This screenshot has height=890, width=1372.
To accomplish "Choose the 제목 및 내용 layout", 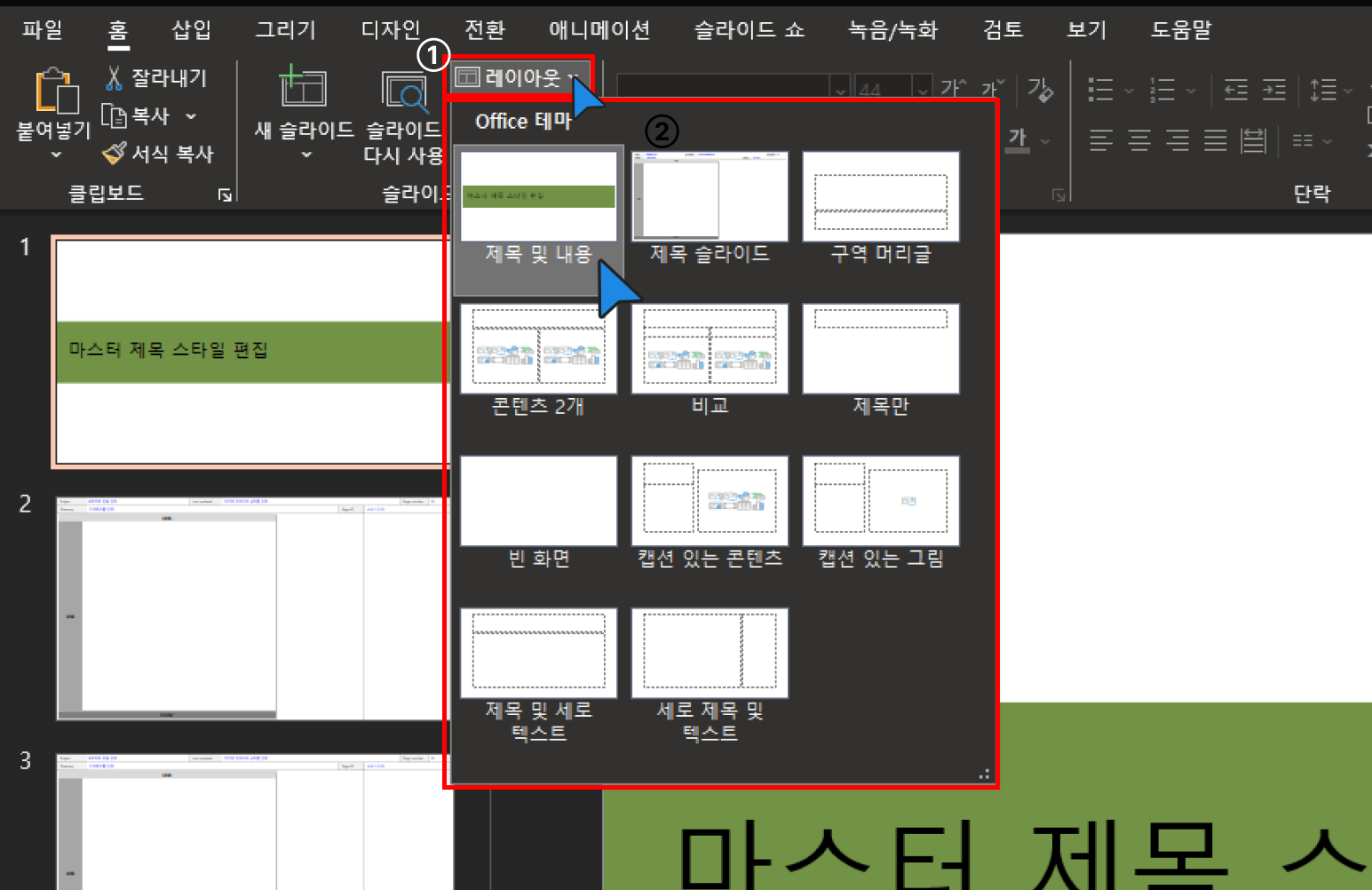I will point(539,220).
